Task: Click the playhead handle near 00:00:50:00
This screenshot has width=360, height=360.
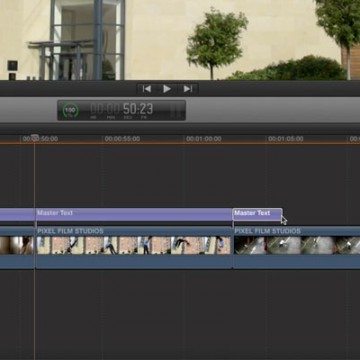Action: (x=34, y=137)
